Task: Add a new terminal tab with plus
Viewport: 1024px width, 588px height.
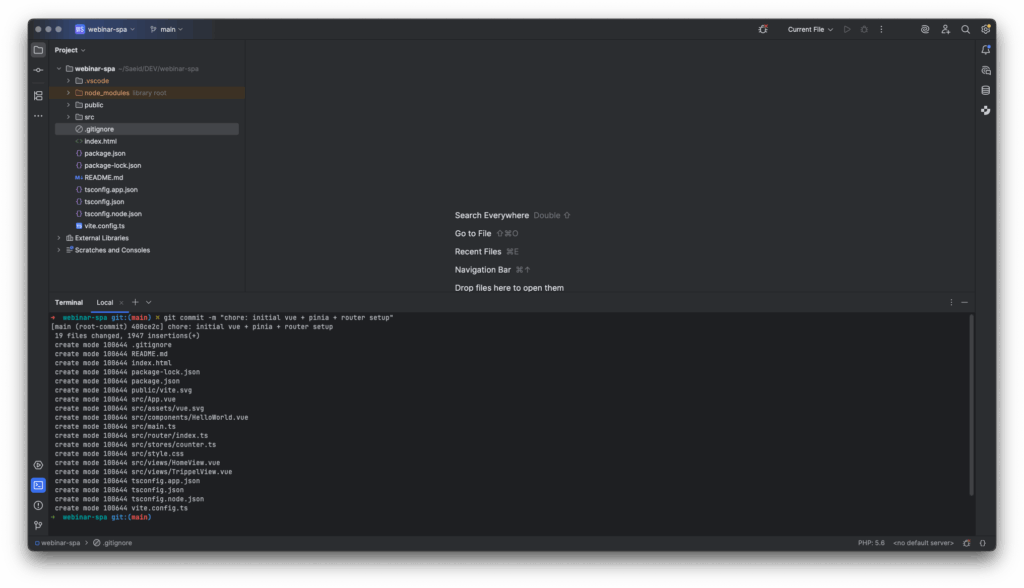Action: (135, 302)
